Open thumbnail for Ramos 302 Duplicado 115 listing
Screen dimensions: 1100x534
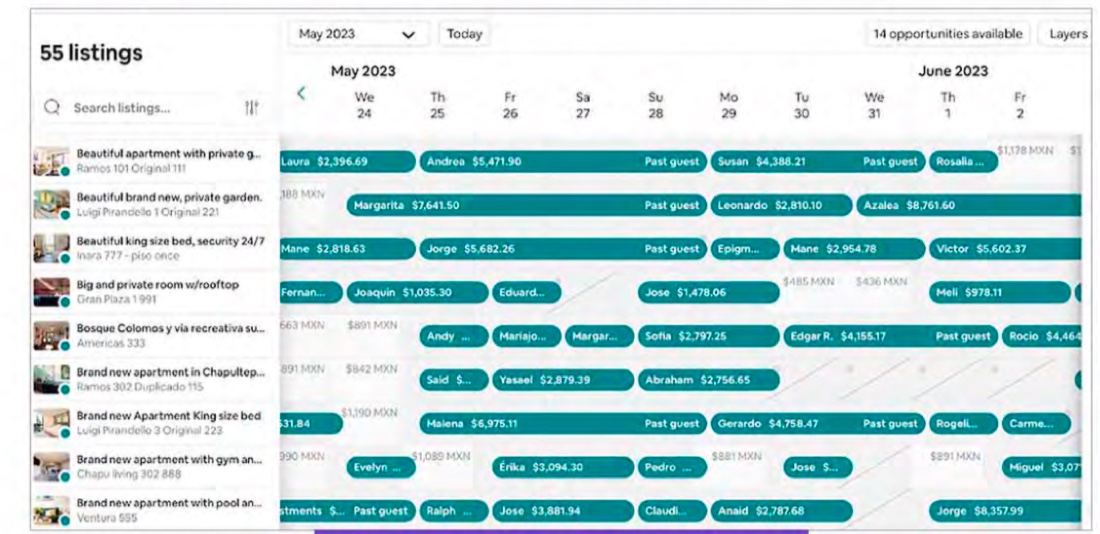click(52, 380)
